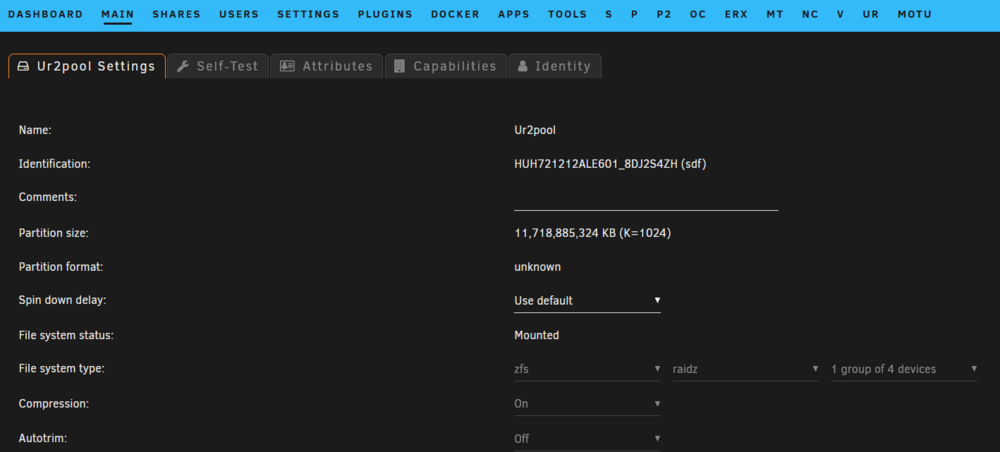Open the Autotrim dropdown
Image resolution: width=1000 pixels, height=452 pixels.
(x=587, y=439)
